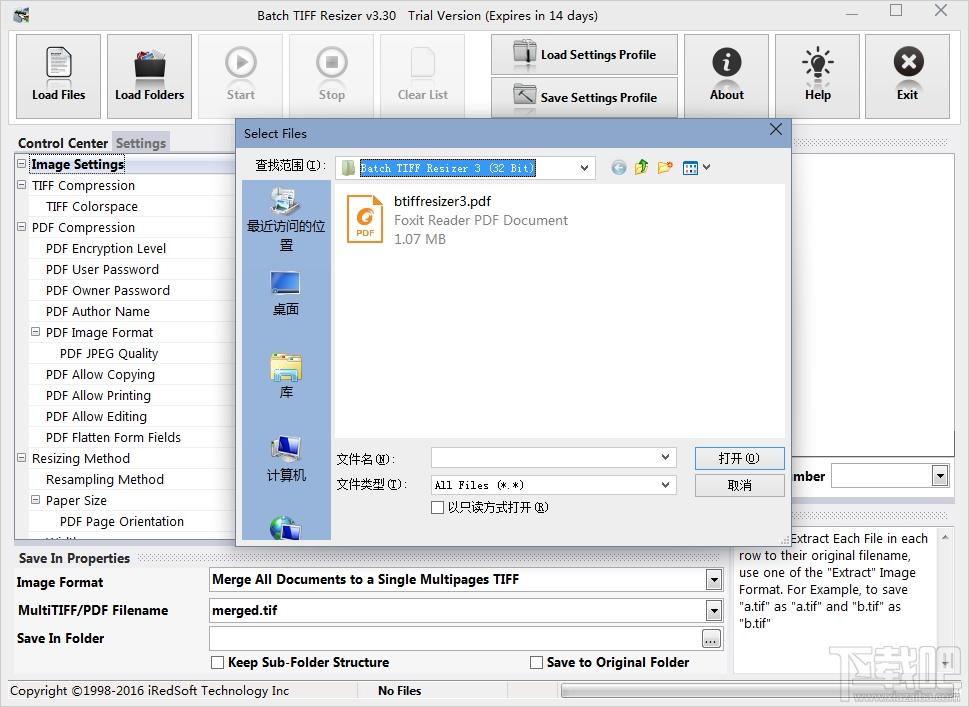Open the Load Folders tool
The image size is (969, 707).
pos(150,76)
